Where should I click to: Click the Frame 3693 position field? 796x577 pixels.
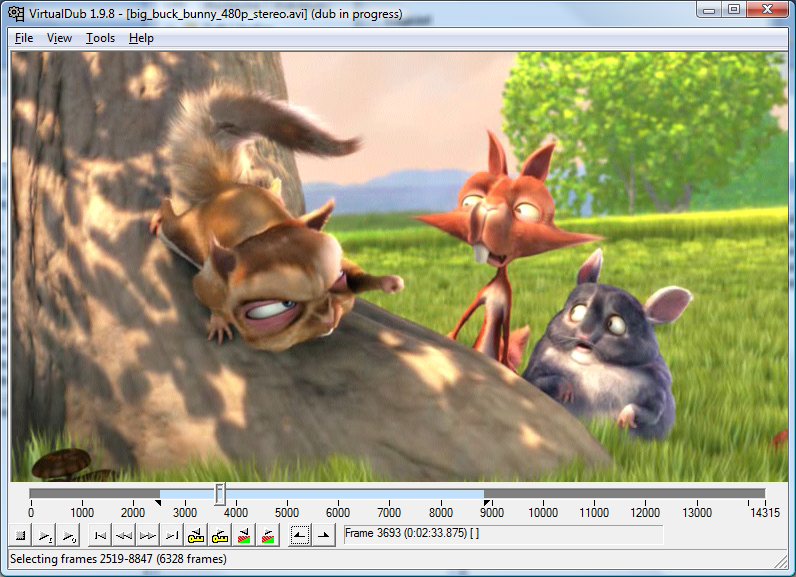coord(503,534)
